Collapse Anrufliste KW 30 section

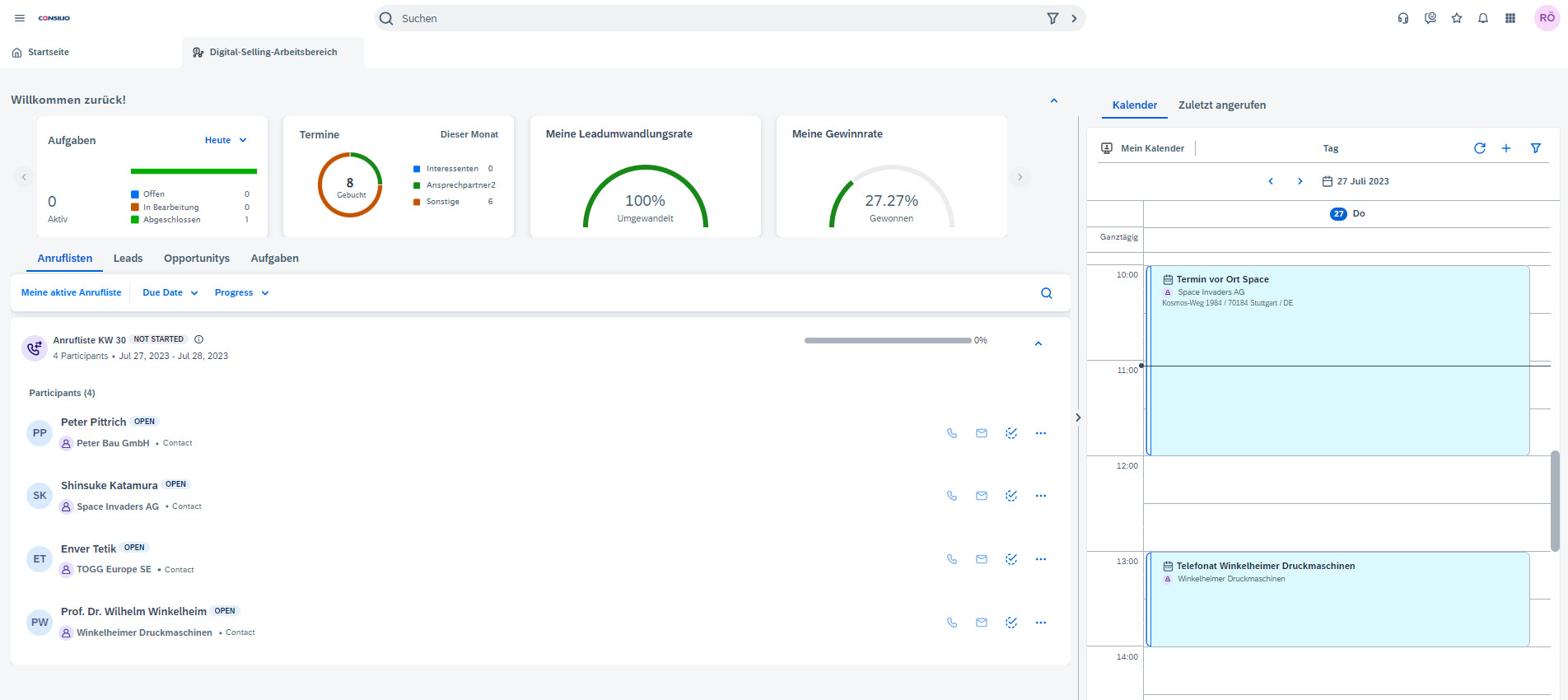[1038, 343]
